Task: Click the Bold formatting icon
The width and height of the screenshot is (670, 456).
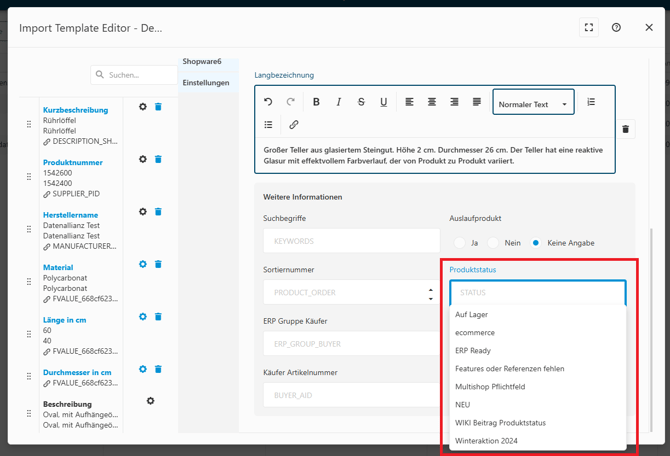Action: tap(316, 102)
